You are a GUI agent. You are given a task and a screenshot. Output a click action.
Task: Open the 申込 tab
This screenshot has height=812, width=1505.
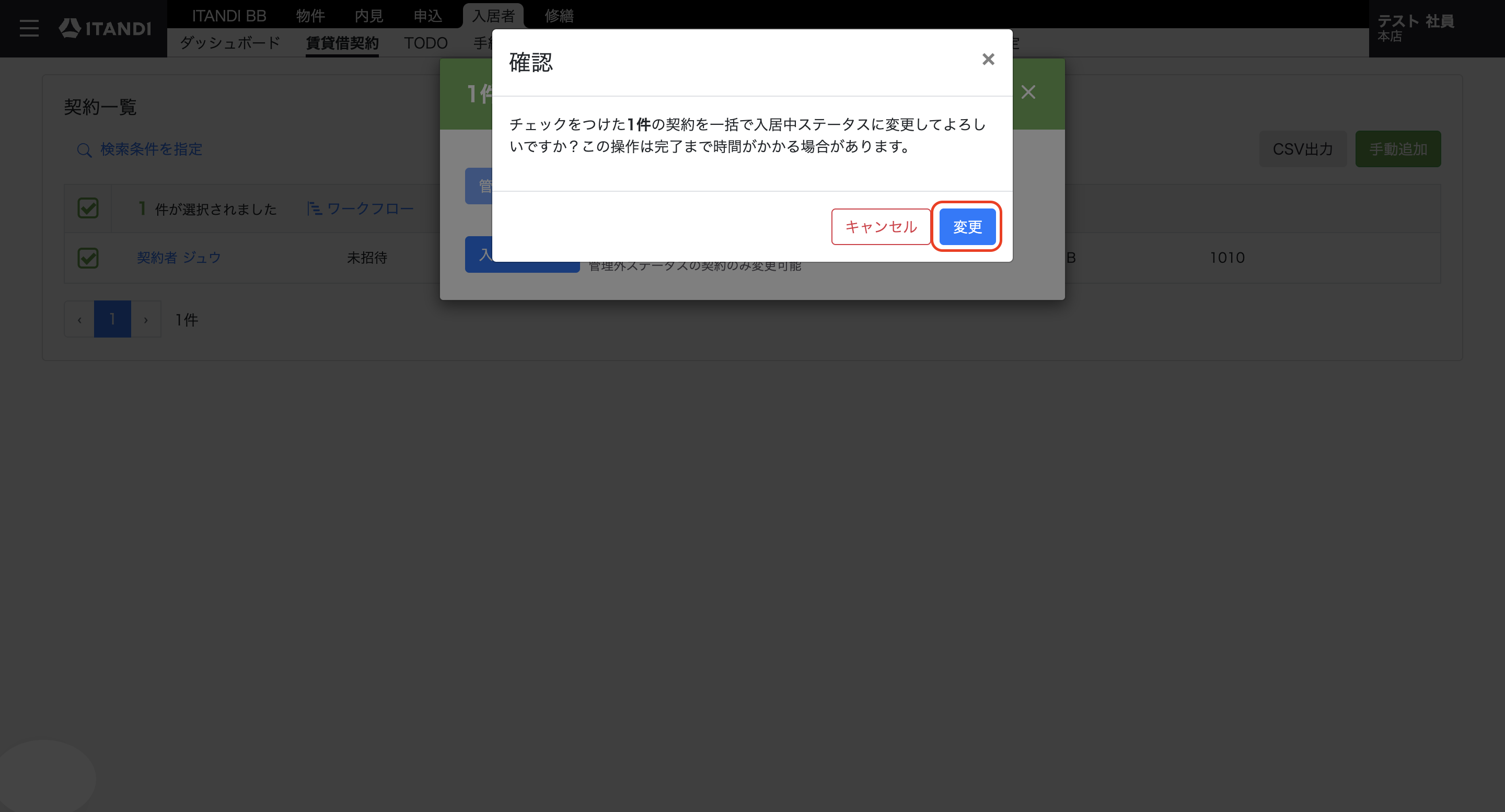[x=427, y=16]
